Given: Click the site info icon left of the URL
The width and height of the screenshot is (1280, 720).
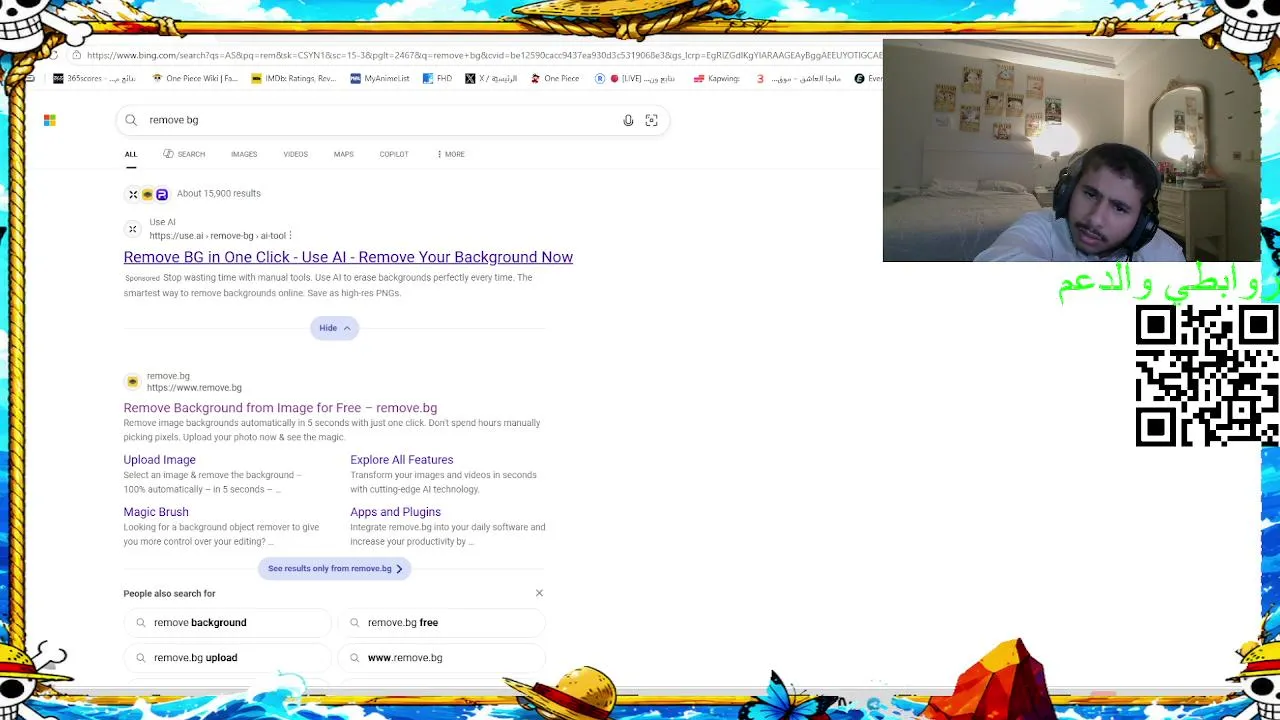Looking at the screenshot, I should click(x=77, y=55).
